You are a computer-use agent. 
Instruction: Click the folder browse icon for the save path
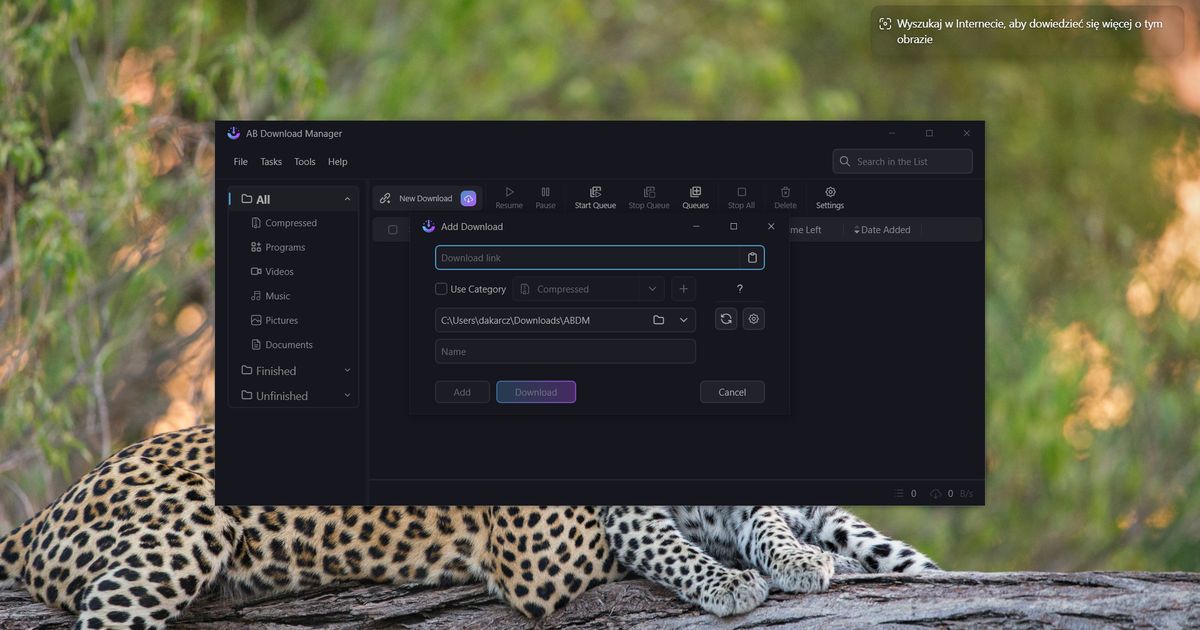point(658,319)
